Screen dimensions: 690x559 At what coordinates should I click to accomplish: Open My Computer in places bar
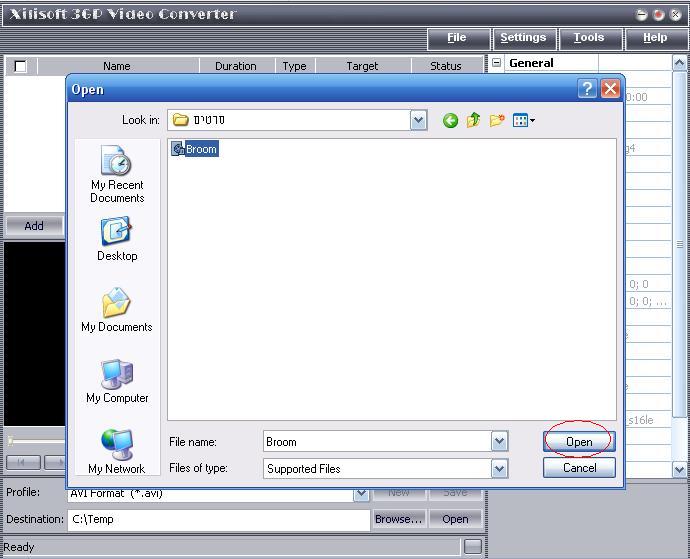(x=117, y=382)
